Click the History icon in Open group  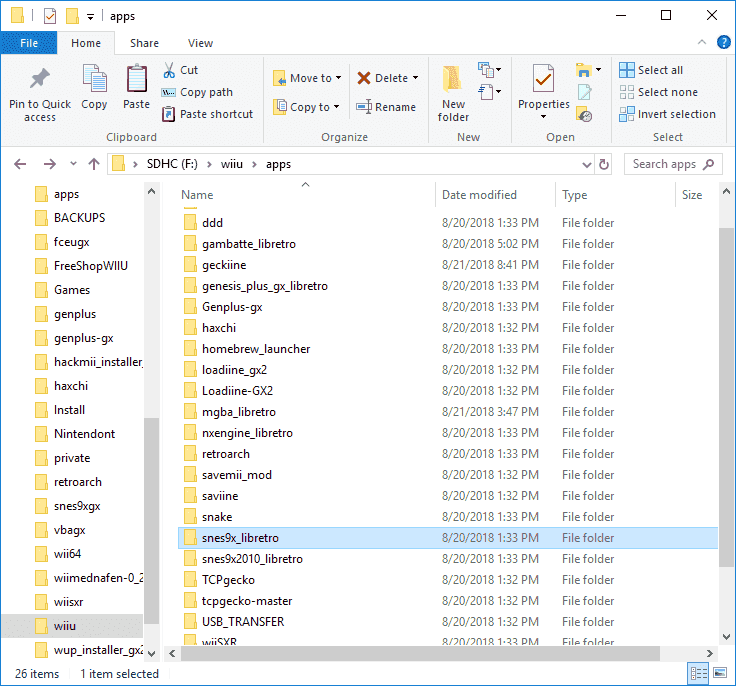point(585,114)
